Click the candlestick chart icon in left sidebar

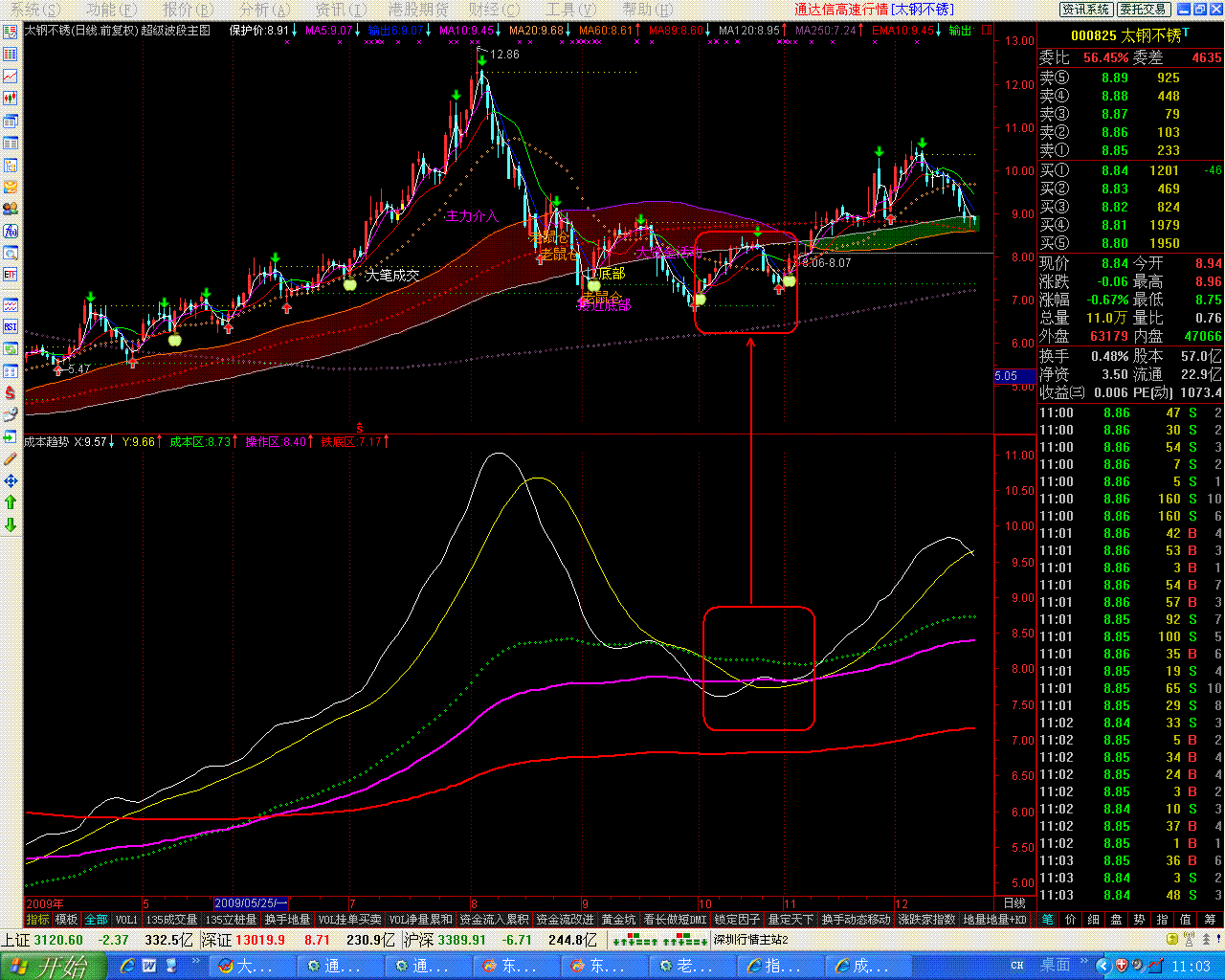11,99
